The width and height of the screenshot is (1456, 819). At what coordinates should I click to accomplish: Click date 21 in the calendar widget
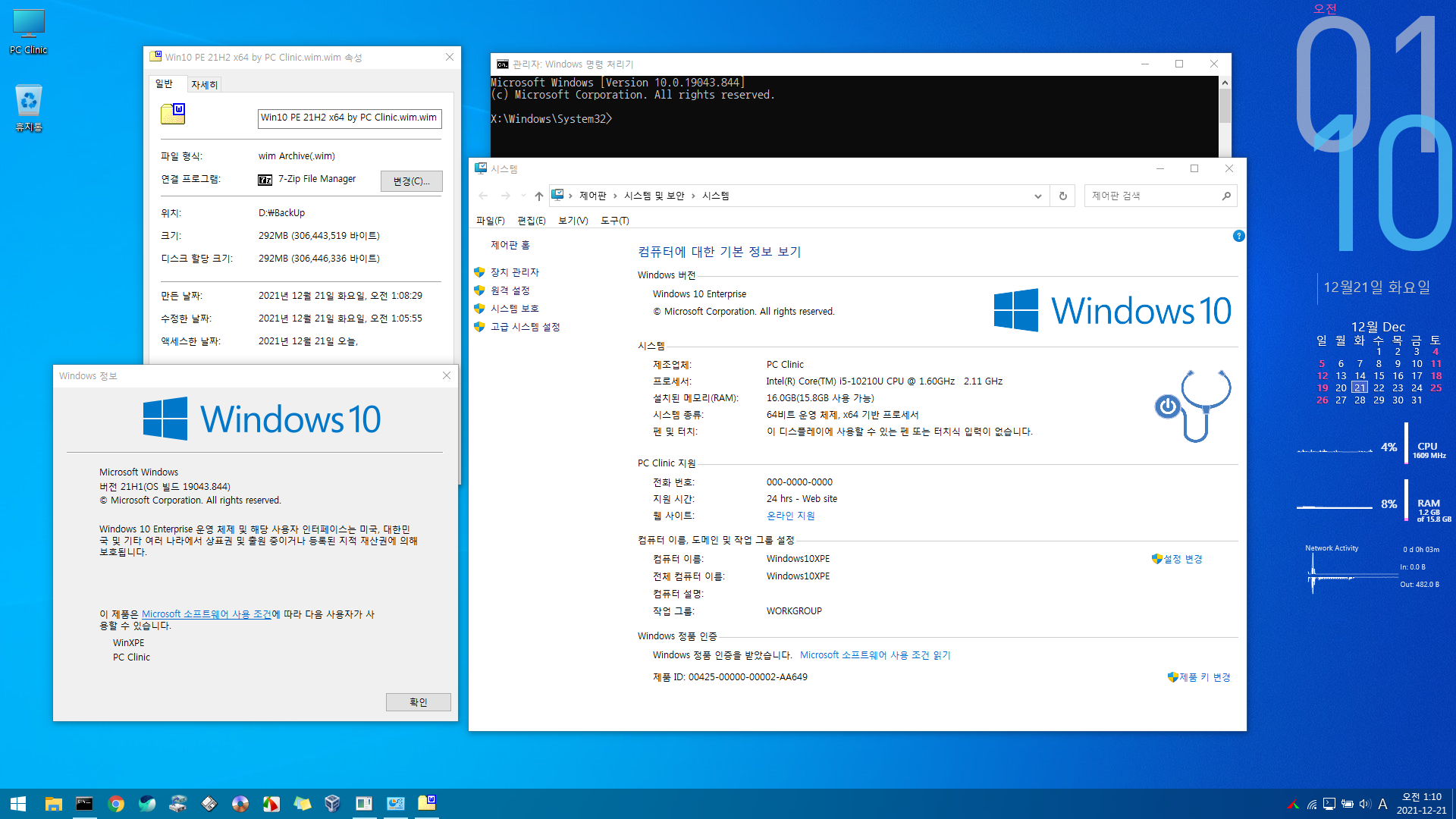(x=1360, y=388)
